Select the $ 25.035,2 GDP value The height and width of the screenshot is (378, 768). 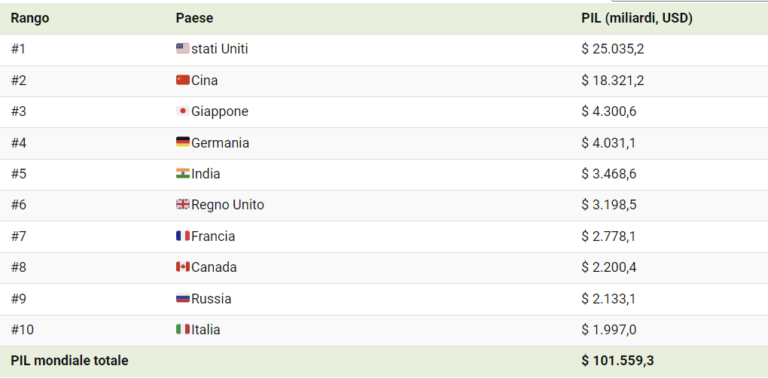point(613,49)
